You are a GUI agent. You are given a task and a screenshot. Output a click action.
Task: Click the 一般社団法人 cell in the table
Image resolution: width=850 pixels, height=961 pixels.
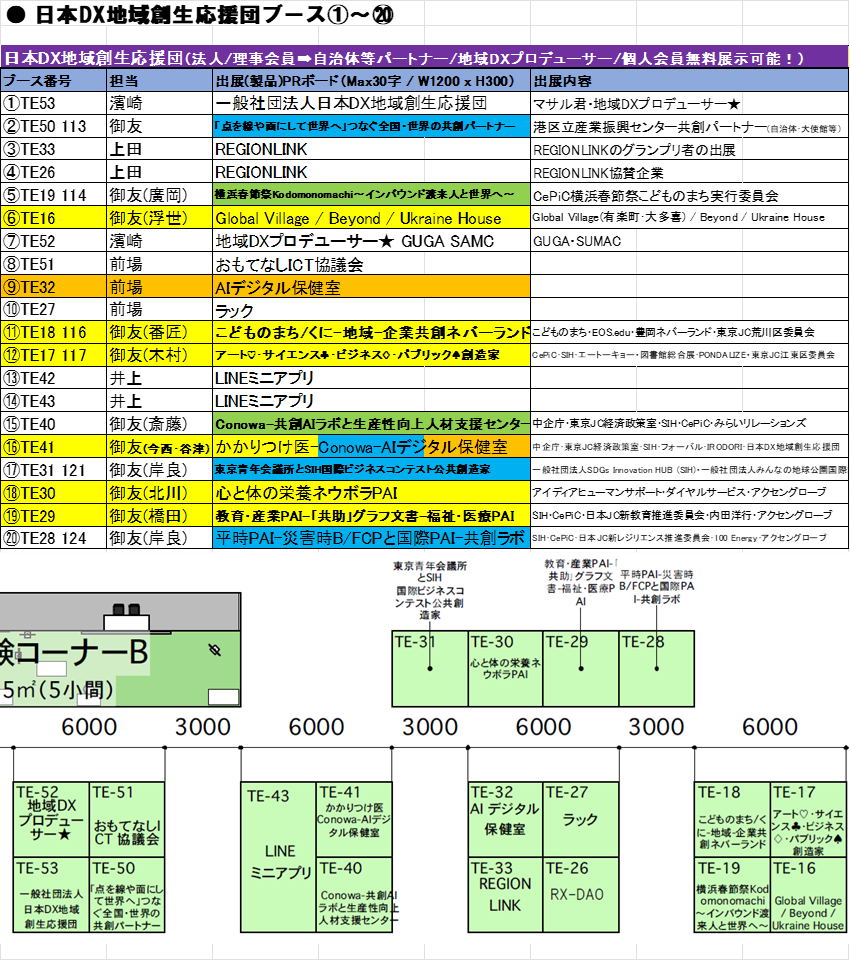pos(266,103)
